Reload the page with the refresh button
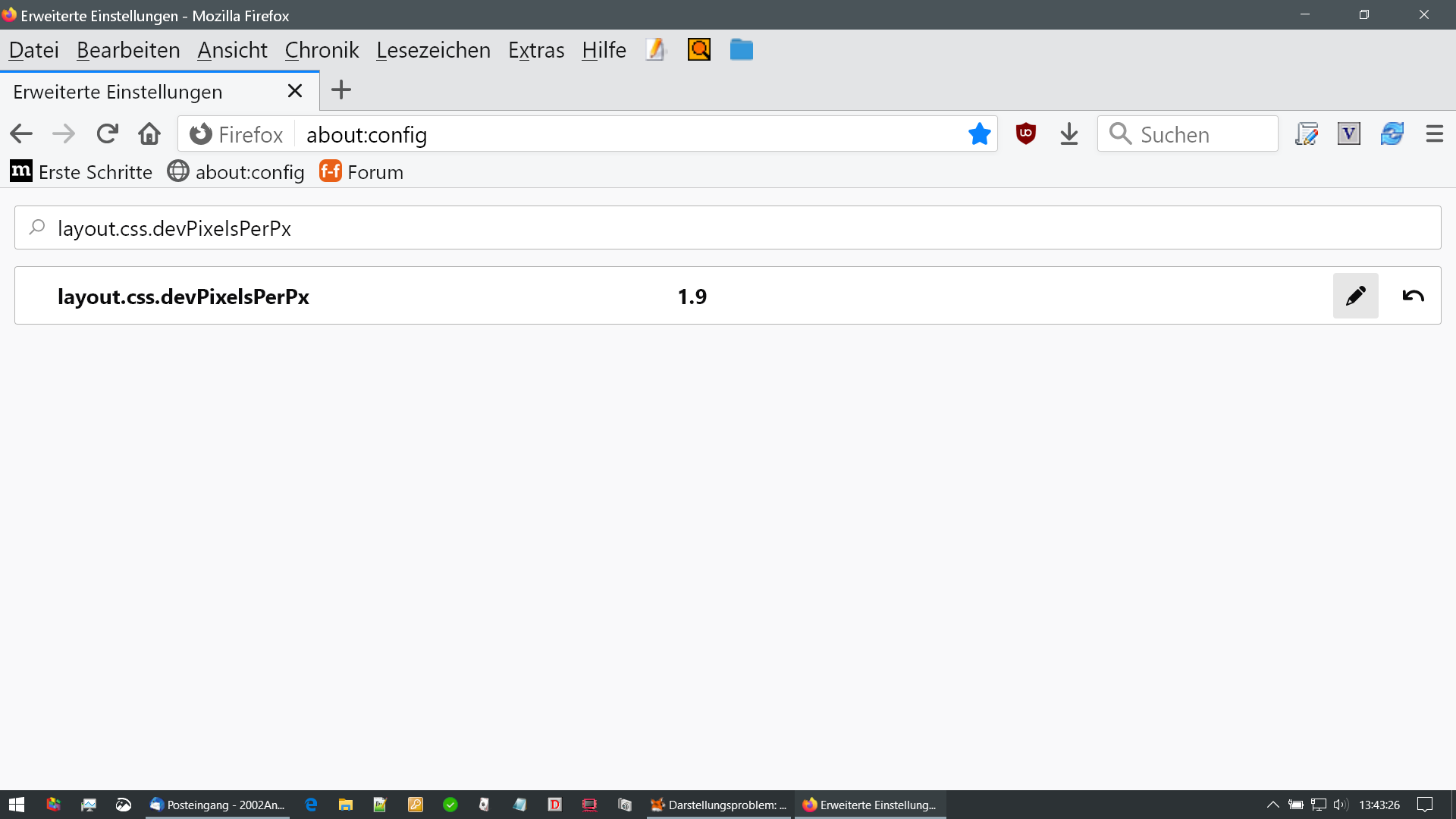The image size is (1456, 819). click(x=107, y=134)
